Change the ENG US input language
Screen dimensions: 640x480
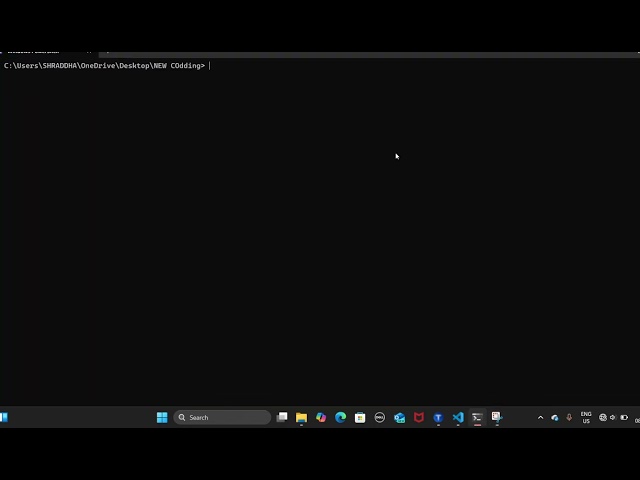586,417
